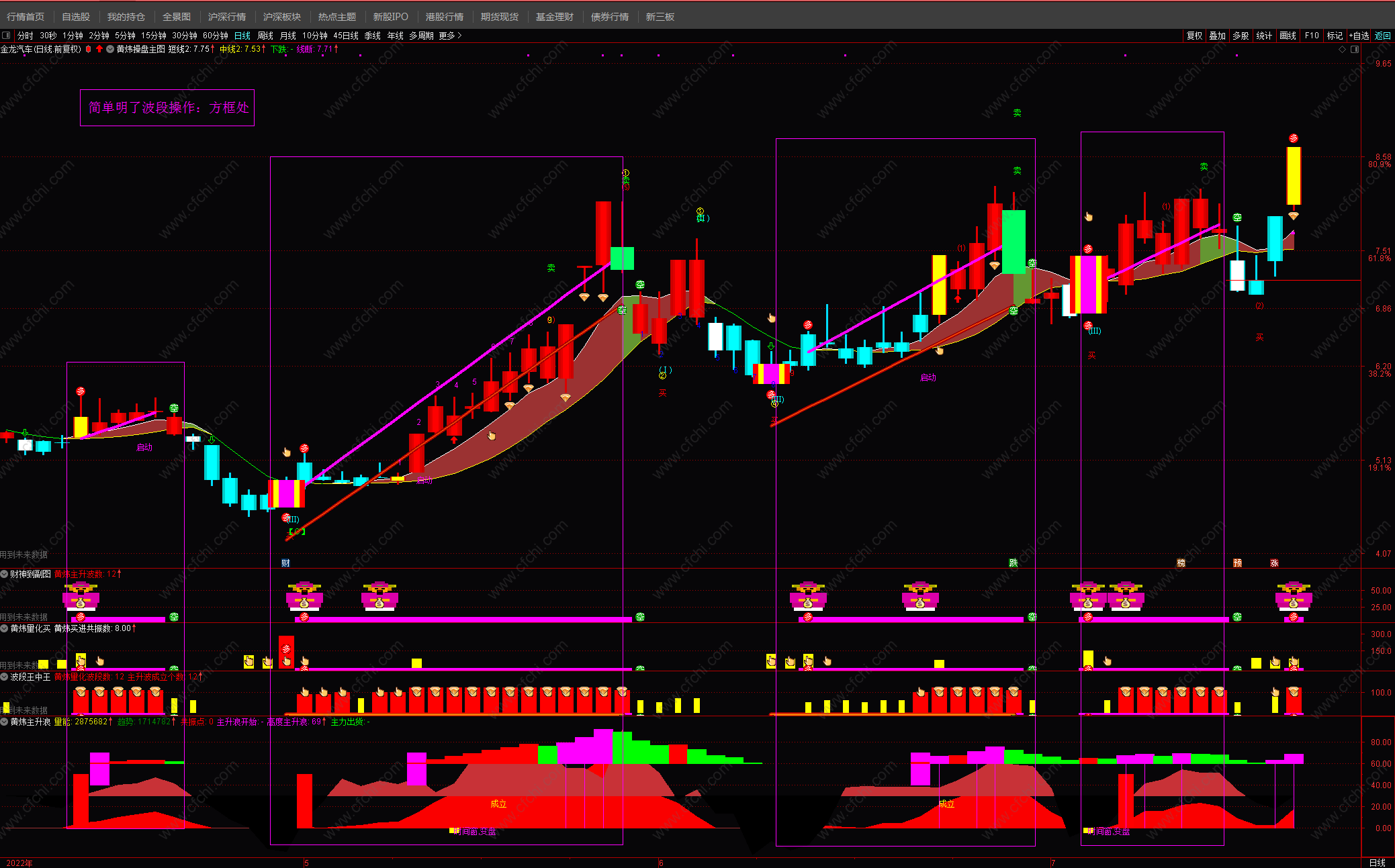The width and height of the screenshot is (1395, 868).
Task: Expand the 黄炜主升浪 panel menu circle
Action: 5,722
